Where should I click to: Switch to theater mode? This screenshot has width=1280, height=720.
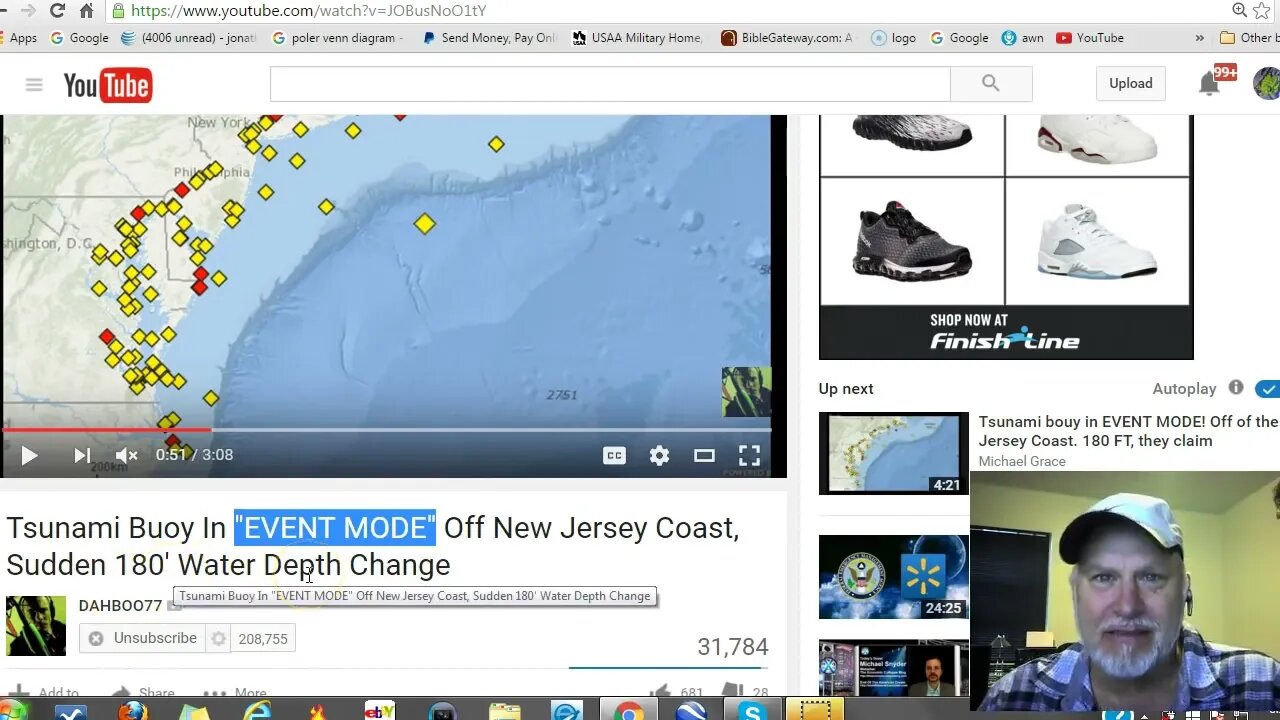(x=704, y=456)
